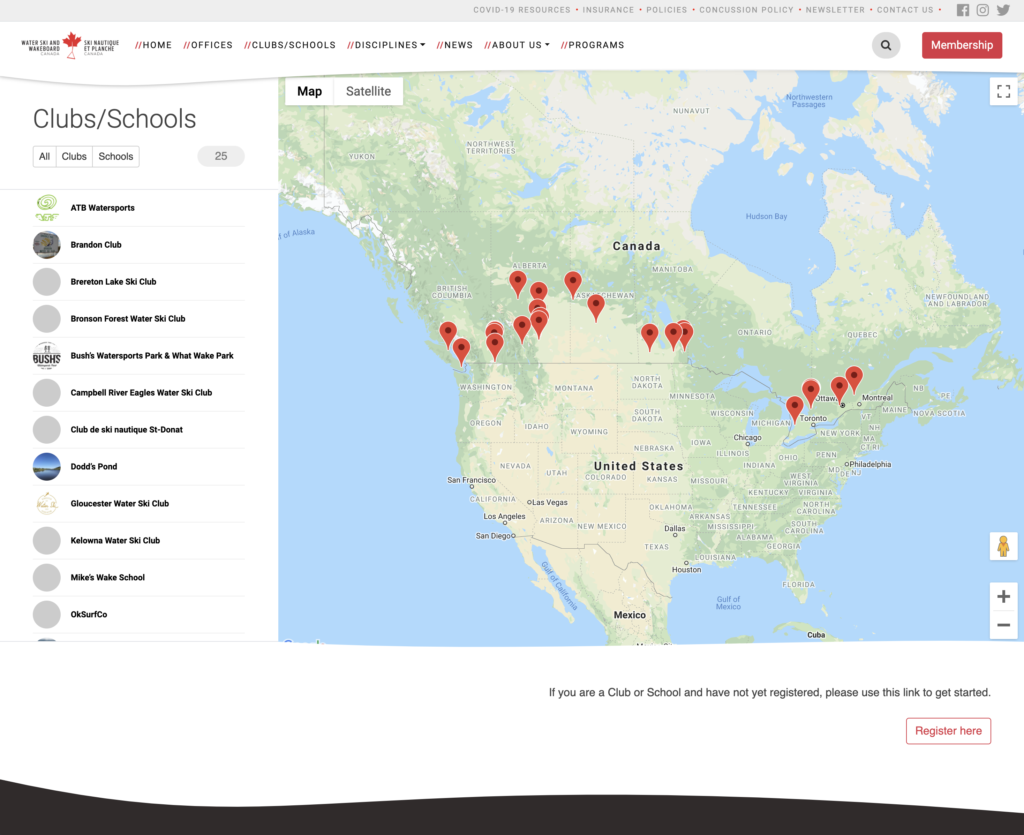Select the Street View pegman icon

click(x=1004, y=546)
